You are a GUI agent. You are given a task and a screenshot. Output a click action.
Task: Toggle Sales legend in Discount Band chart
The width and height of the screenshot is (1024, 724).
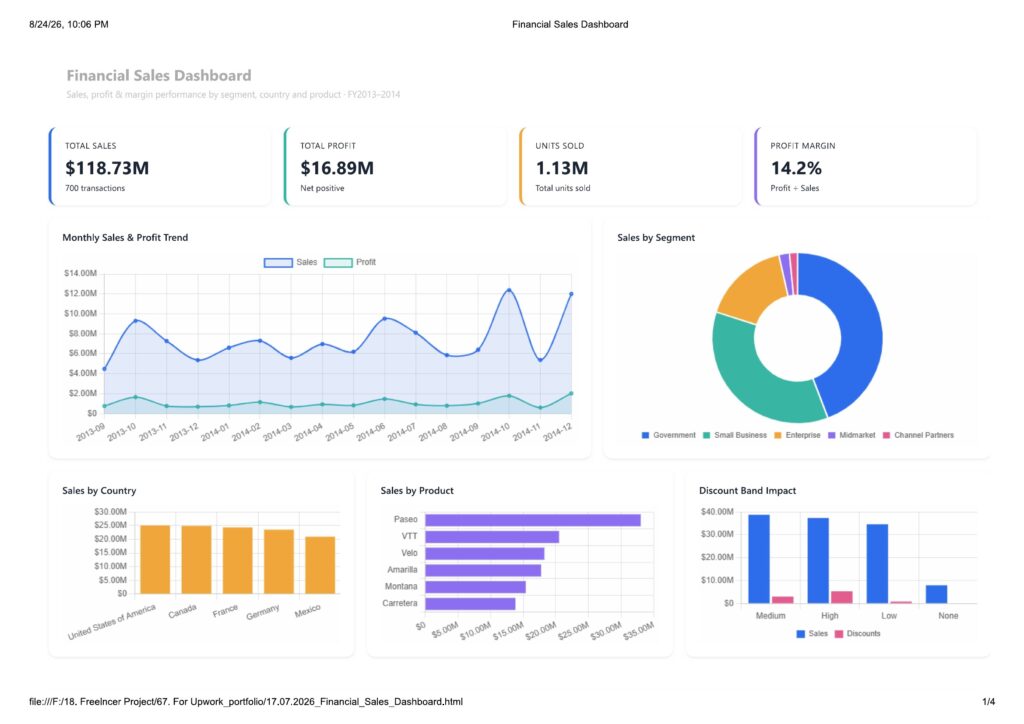[x=812, y=634]
